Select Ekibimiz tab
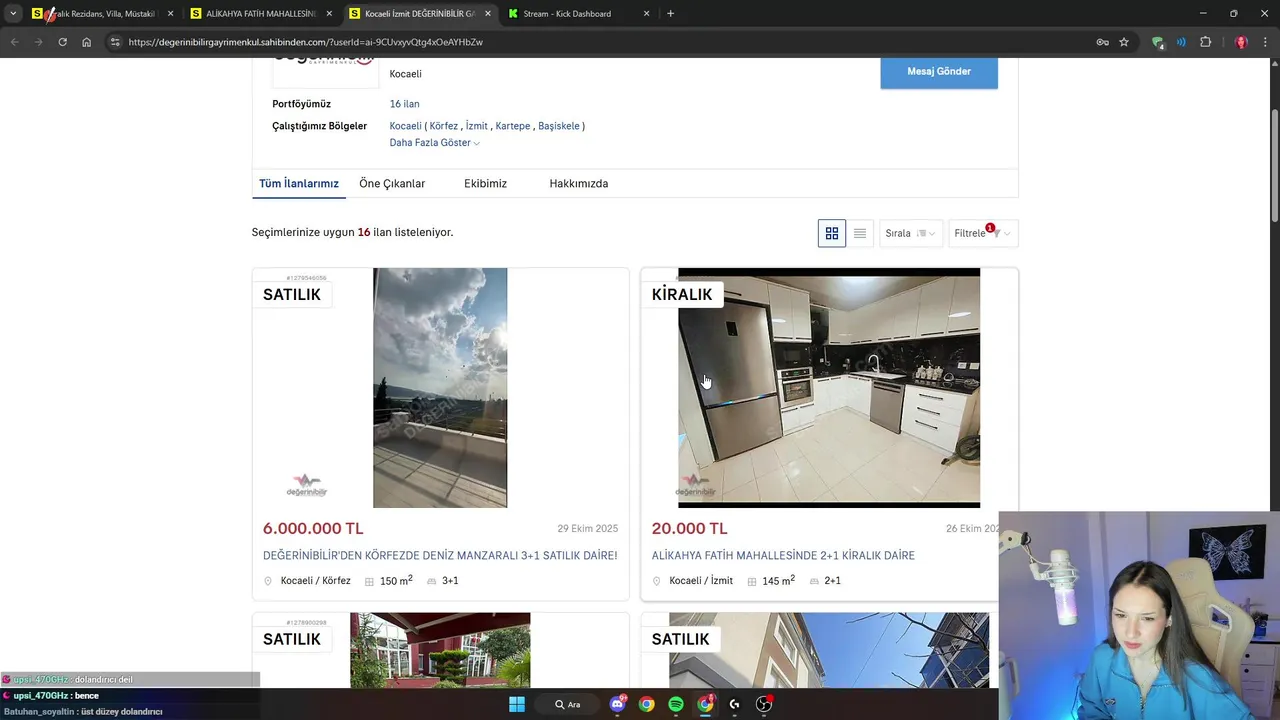The image size is (1280, 720). point(485,184)
